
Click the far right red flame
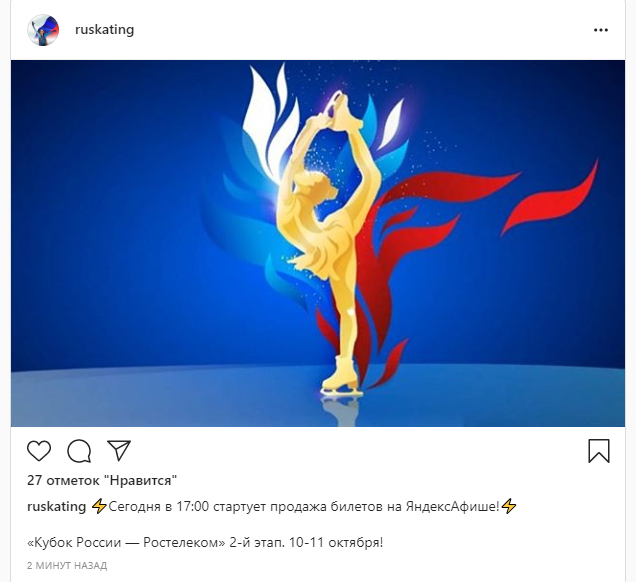[x=550, y=200]
